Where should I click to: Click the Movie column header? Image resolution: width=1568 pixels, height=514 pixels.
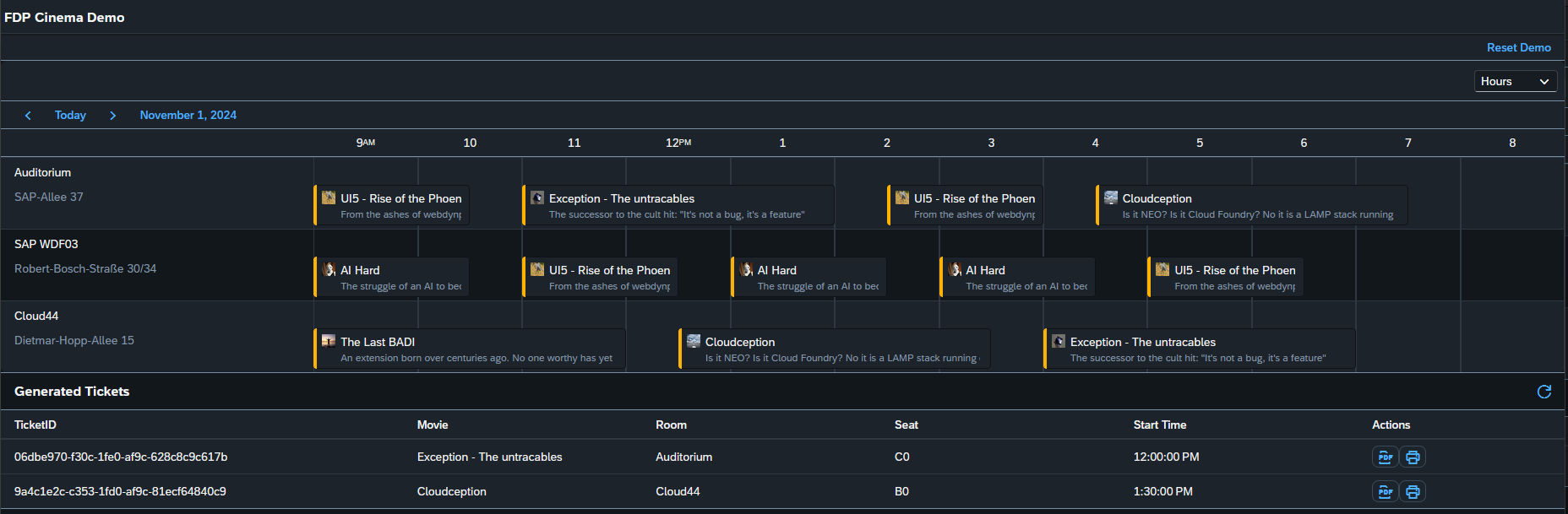pyautogui.click(x=433, y=425)
